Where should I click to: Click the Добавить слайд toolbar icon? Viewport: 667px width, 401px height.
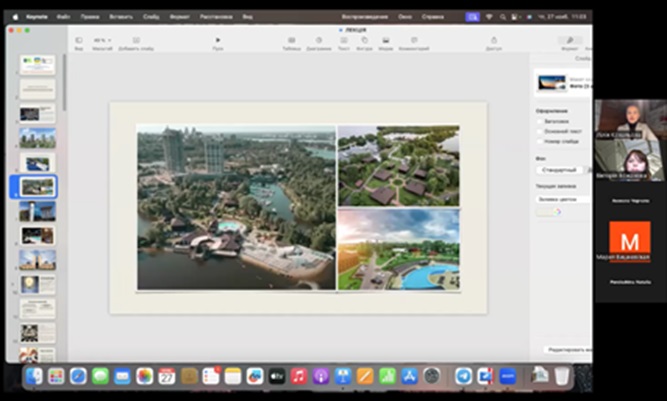click(136, 41)
